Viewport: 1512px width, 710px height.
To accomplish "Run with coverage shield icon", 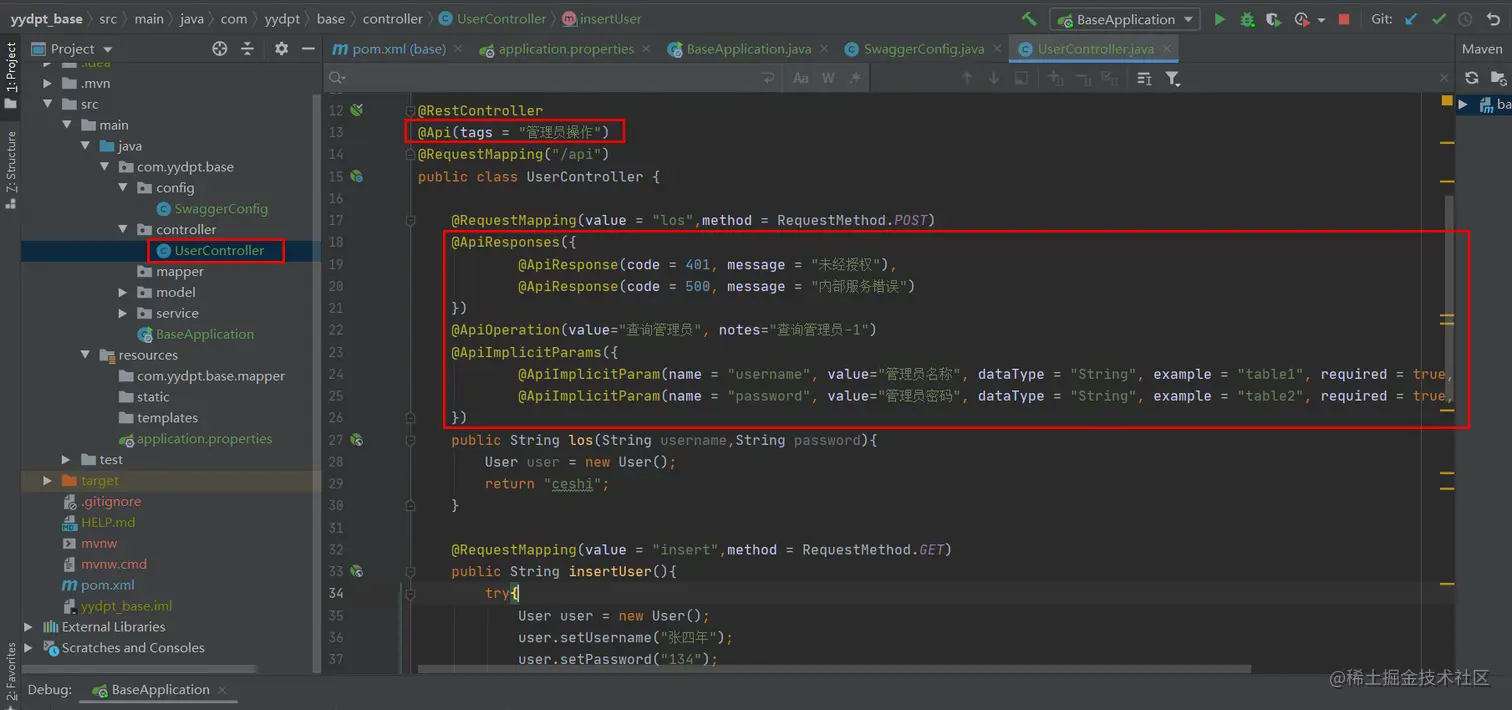I will 1273,19.
